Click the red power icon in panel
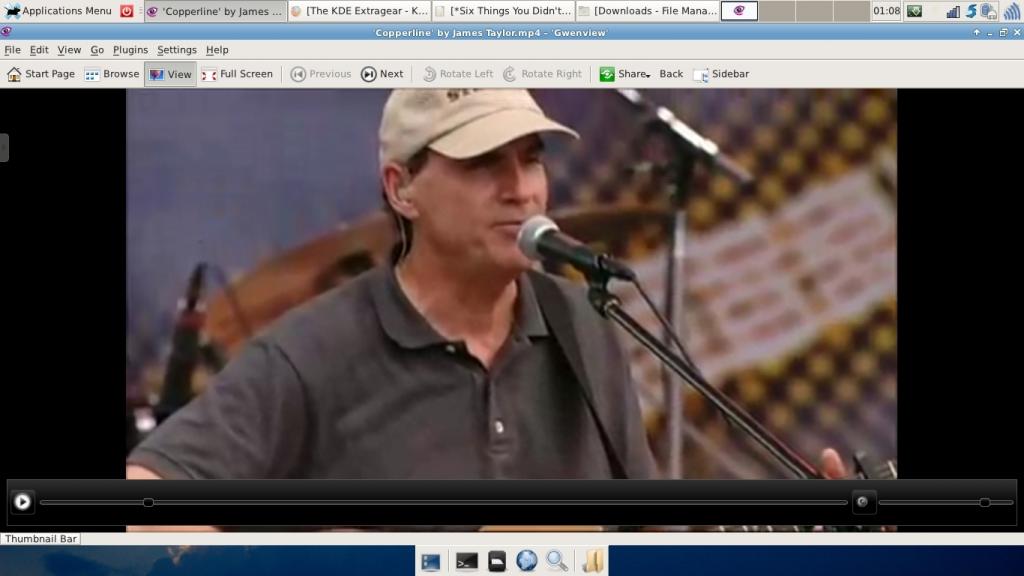This screenshot has height=576, width=1024. [127, 11]
